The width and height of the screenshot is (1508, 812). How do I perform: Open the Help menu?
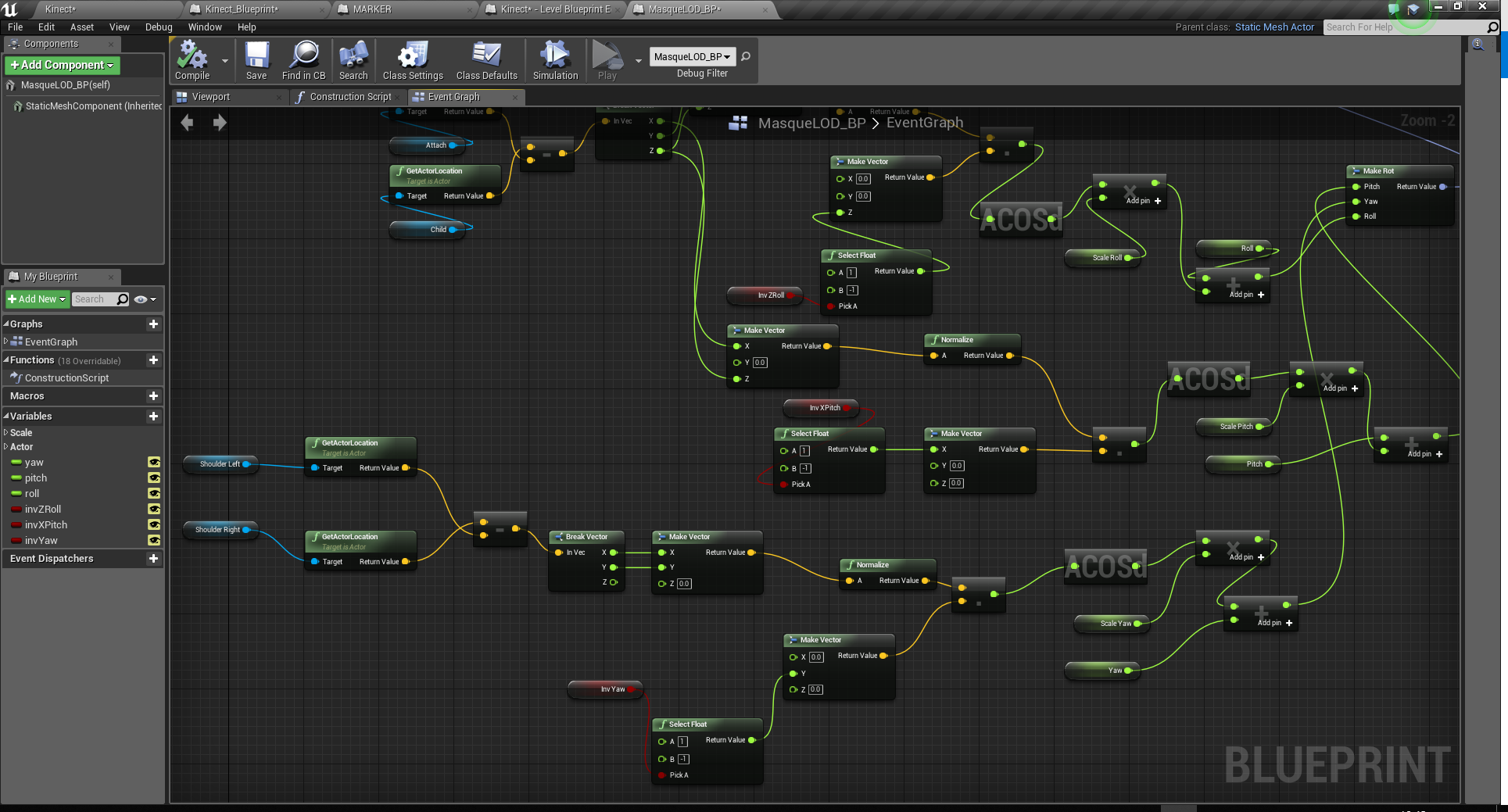(x=246, y=27)
